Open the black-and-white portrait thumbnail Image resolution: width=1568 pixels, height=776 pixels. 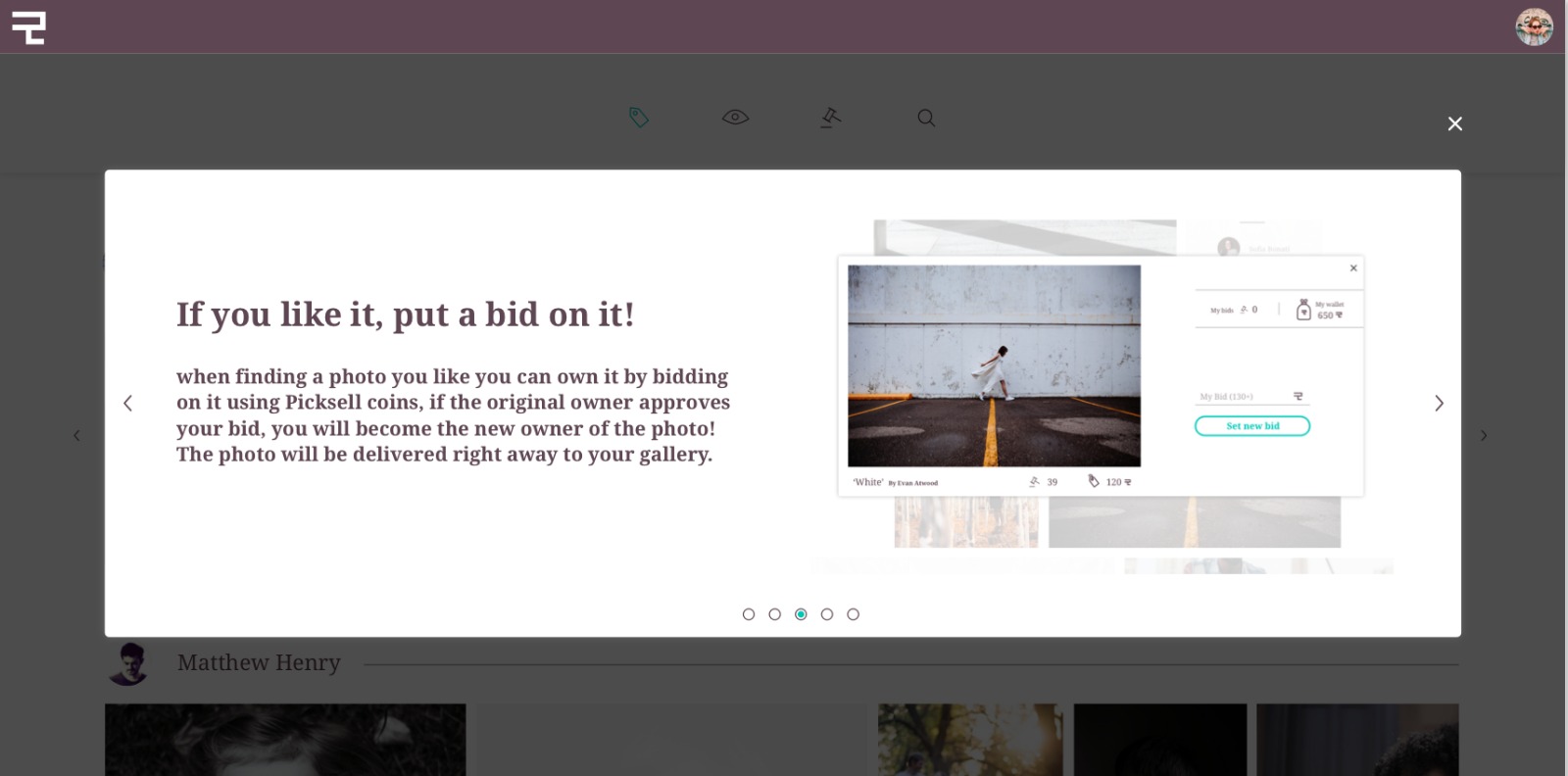point(285,740)
